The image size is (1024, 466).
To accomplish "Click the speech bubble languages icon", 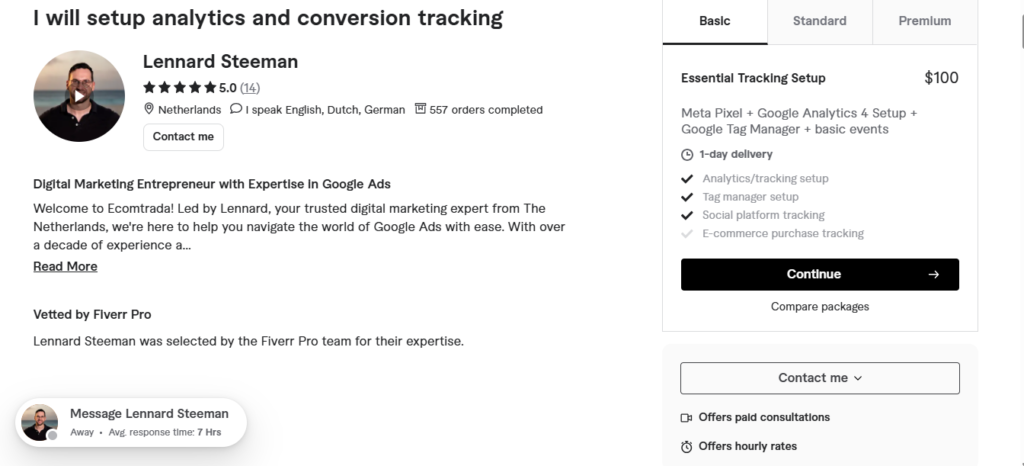I will [x=236, y=108].
